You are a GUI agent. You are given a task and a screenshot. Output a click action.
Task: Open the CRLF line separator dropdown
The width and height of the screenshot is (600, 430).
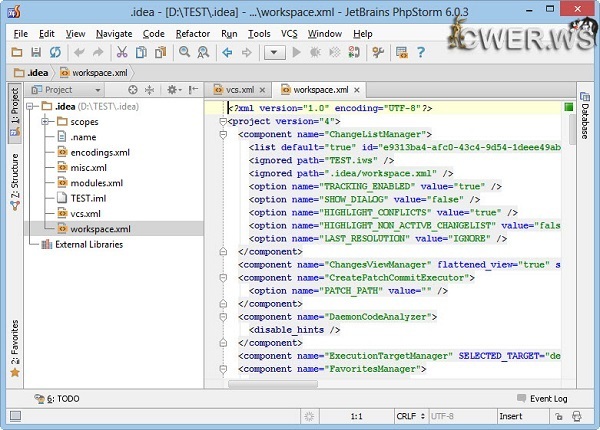[409, 415]
